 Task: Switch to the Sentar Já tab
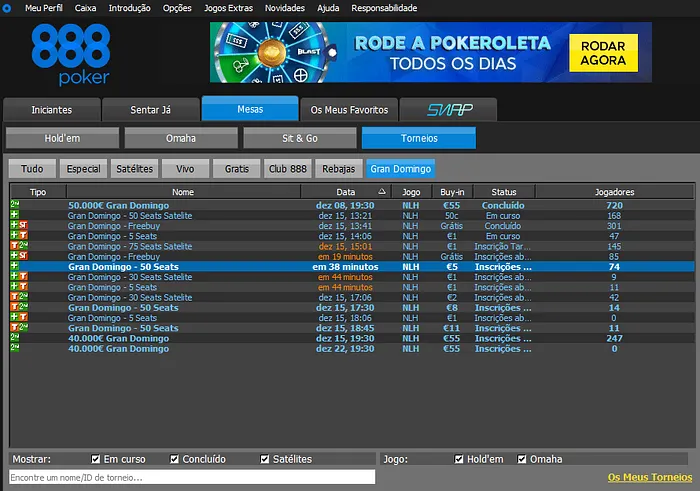coord(150,110)
